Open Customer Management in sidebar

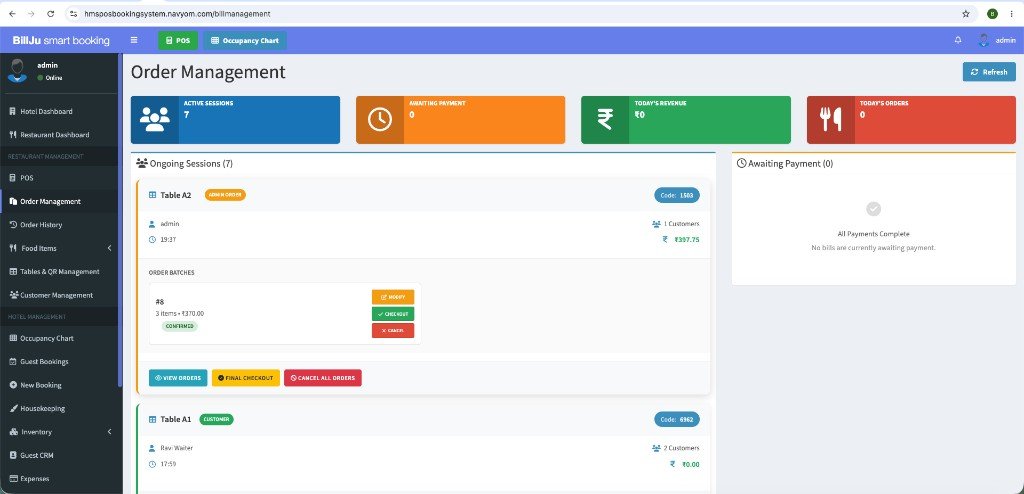[59, 295]
